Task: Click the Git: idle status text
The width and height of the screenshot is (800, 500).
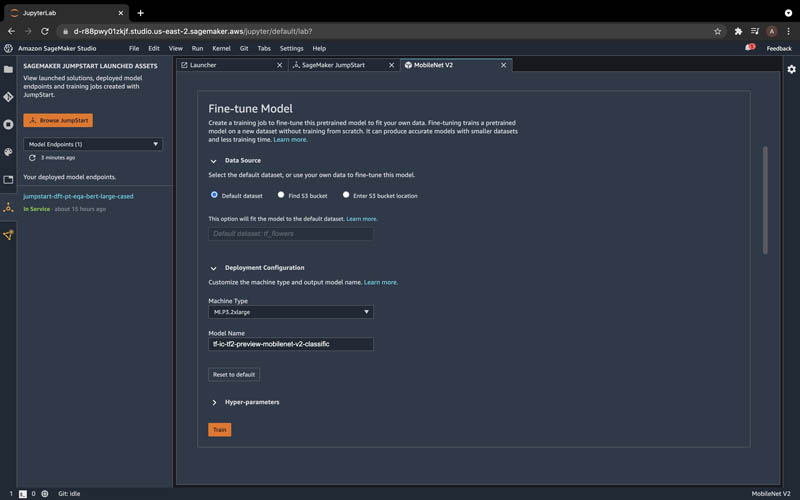Action: click(x=69, y=494)
